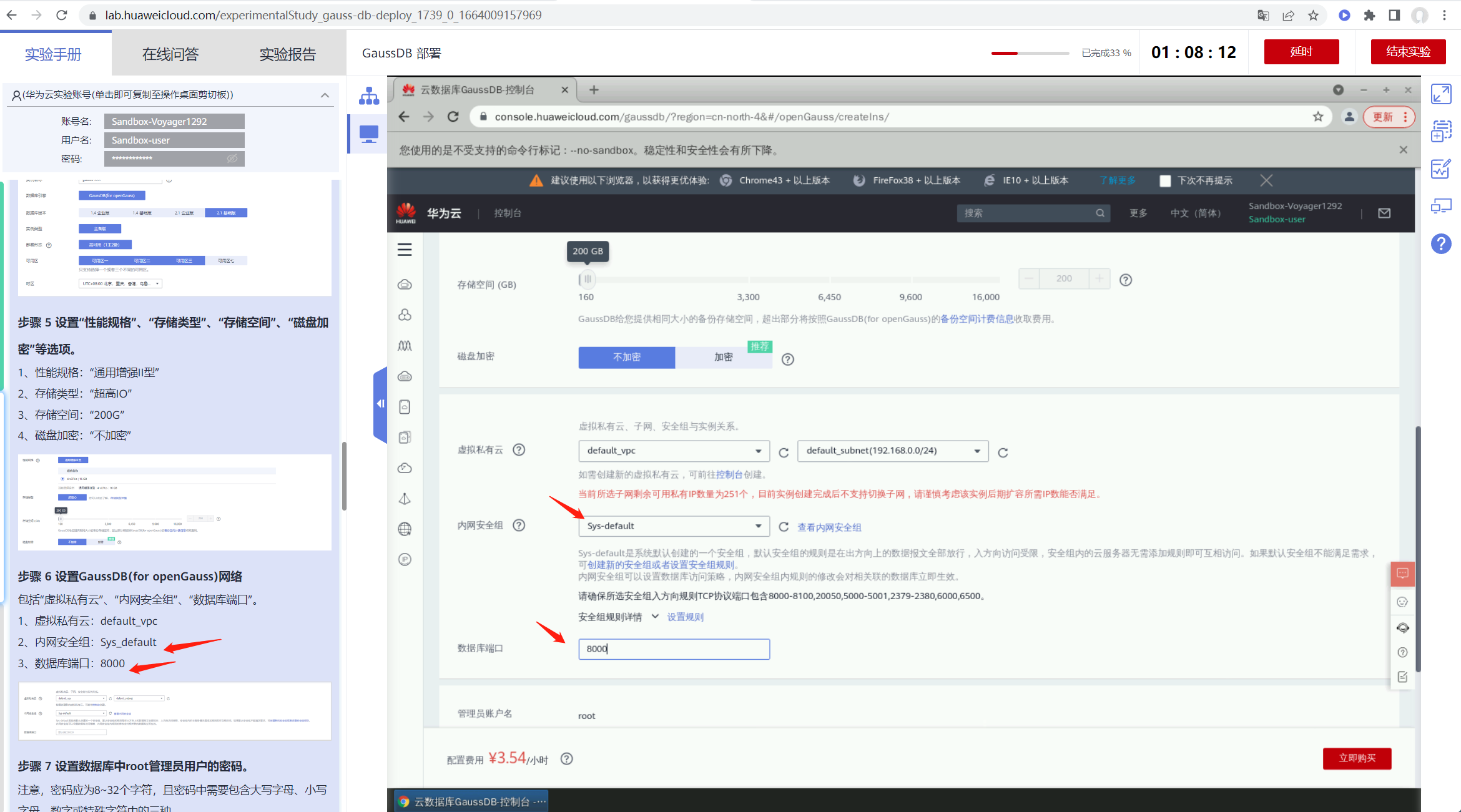Open the hamburger navigation menu
The width and height of the screenshot is (1461, 812).
pos(405,250)
